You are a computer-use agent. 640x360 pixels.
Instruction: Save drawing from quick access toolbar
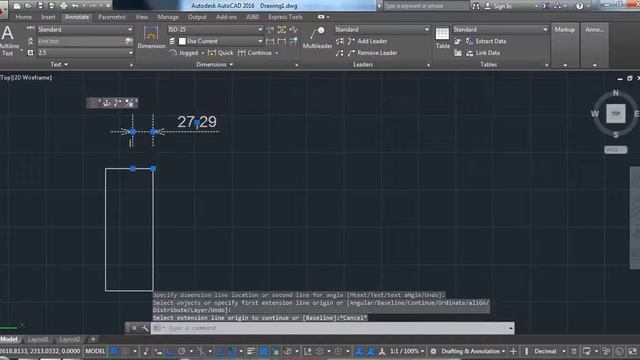pos(40,6)
